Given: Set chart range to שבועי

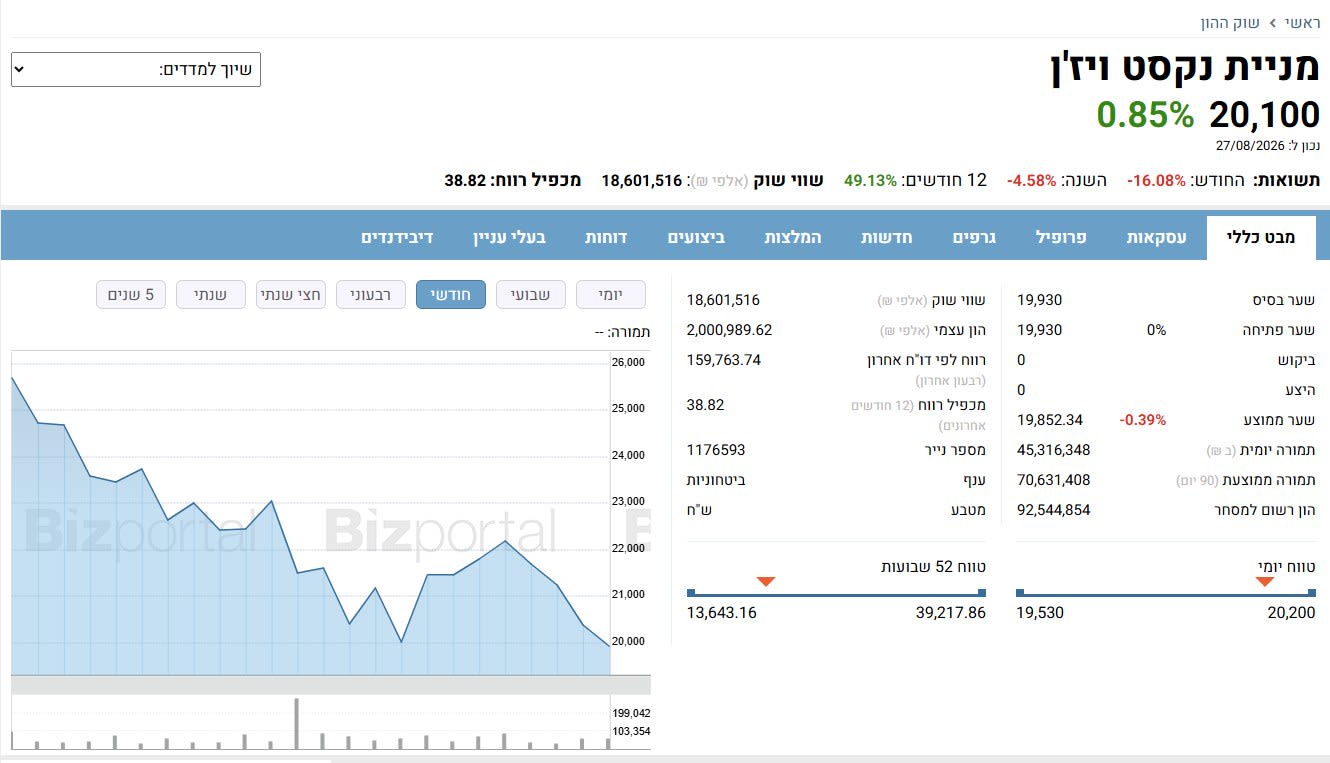Looking at the screenshot, I should 531,294.
